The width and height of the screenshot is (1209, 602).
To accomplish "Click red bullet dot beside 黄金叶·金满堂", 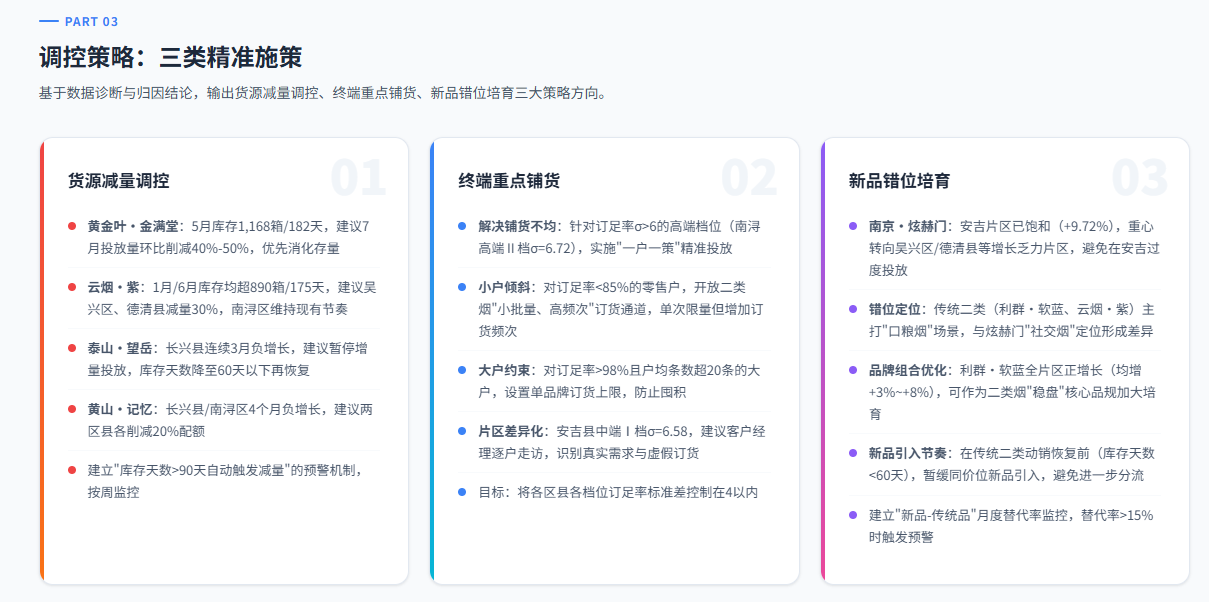I will point(72,226).
